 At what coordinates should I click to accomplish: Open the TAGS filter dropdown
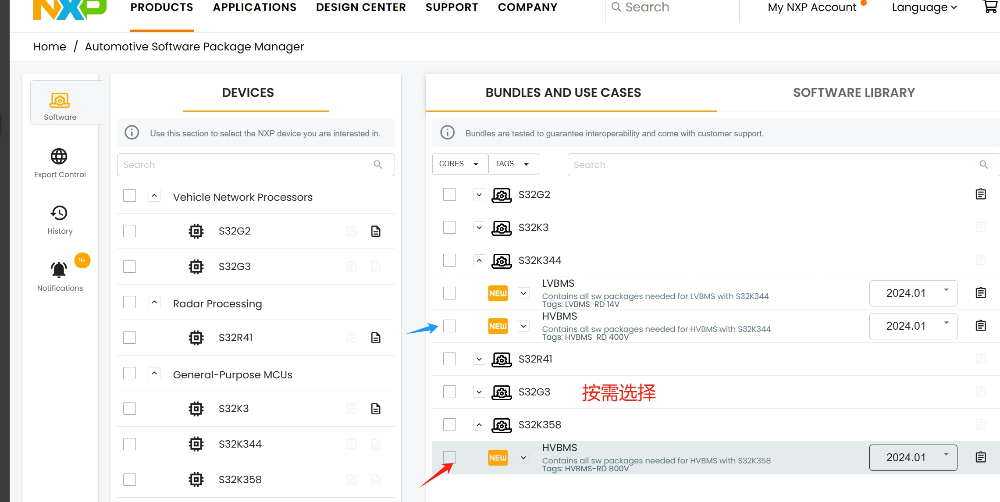pos(515,164)
